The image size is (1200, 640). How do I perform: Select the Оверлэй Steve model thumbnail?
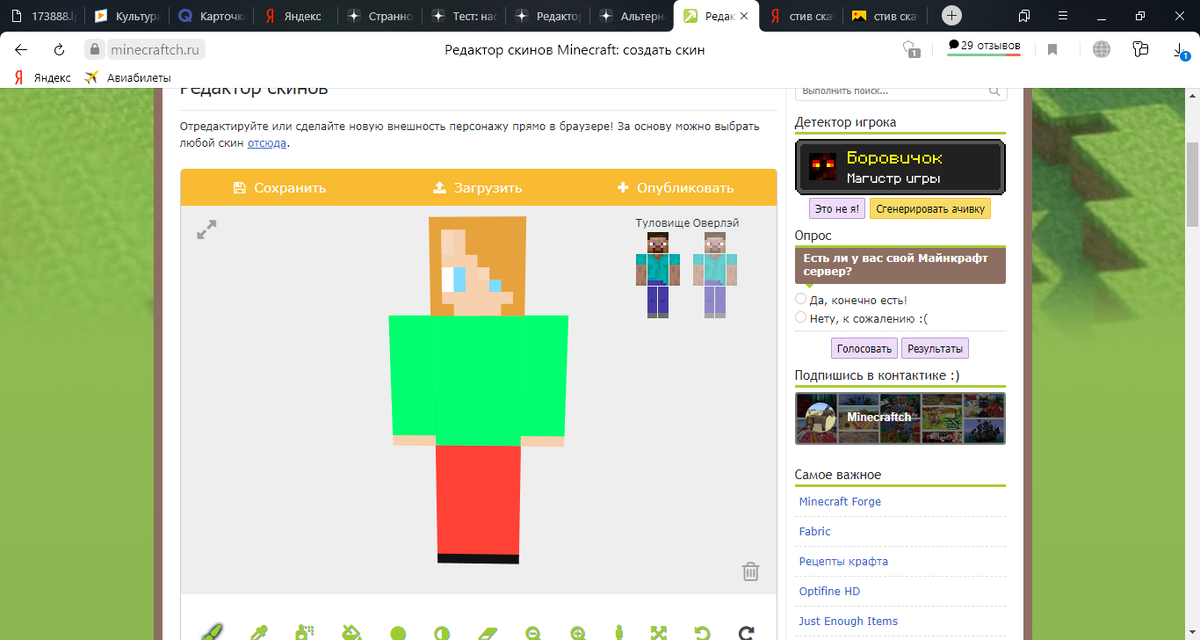715,274
